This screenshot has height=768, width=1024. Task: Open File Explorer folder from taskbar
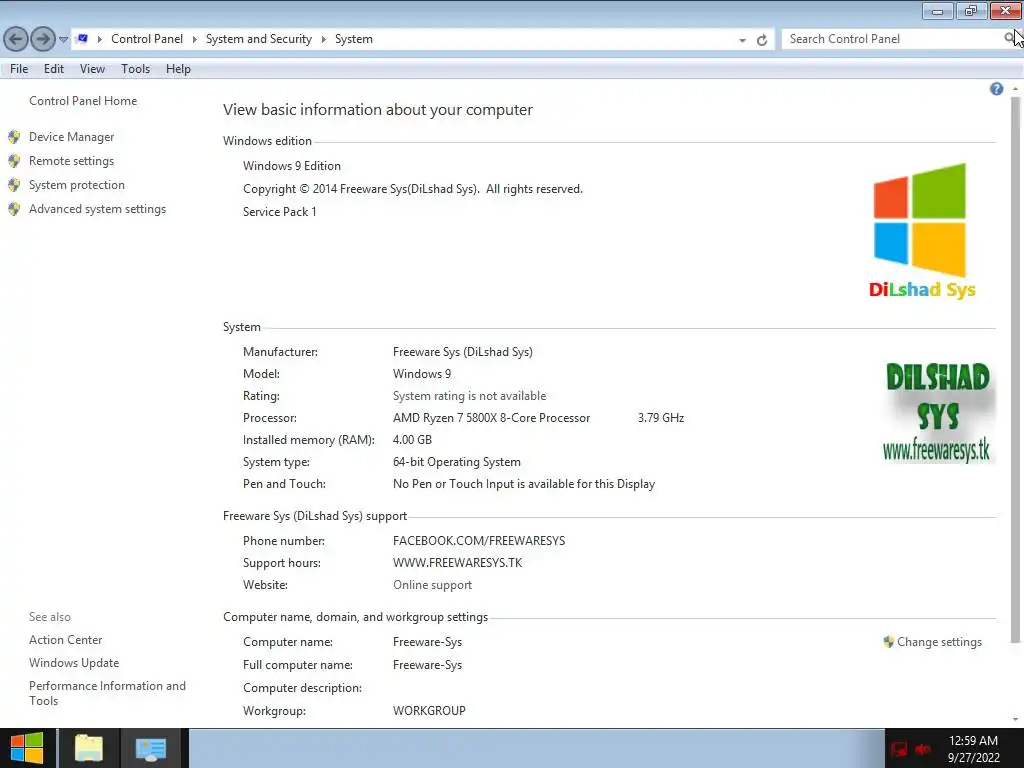(89, 748)
